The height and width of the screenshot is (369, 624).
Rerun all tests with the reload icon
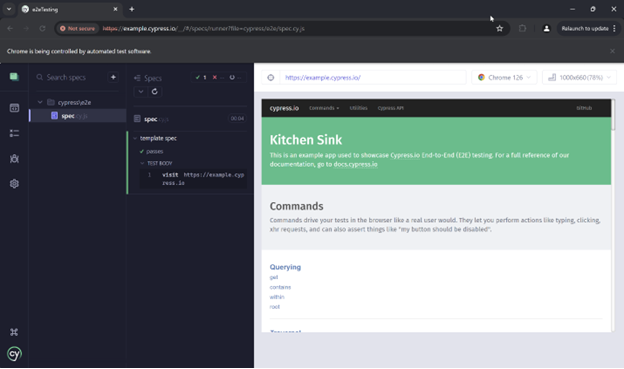[154, 92]
